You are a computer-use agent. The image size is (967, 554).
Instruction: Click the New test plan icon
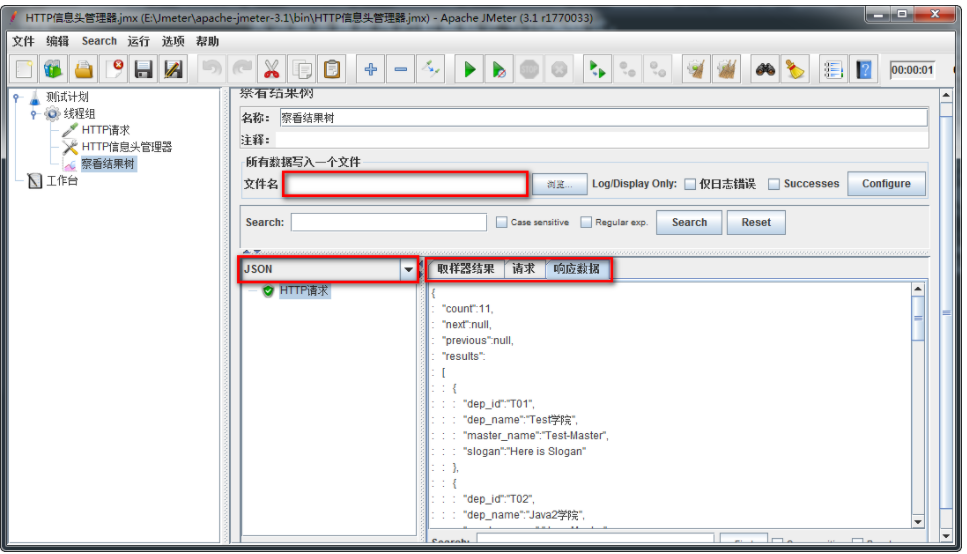[24, 69]
